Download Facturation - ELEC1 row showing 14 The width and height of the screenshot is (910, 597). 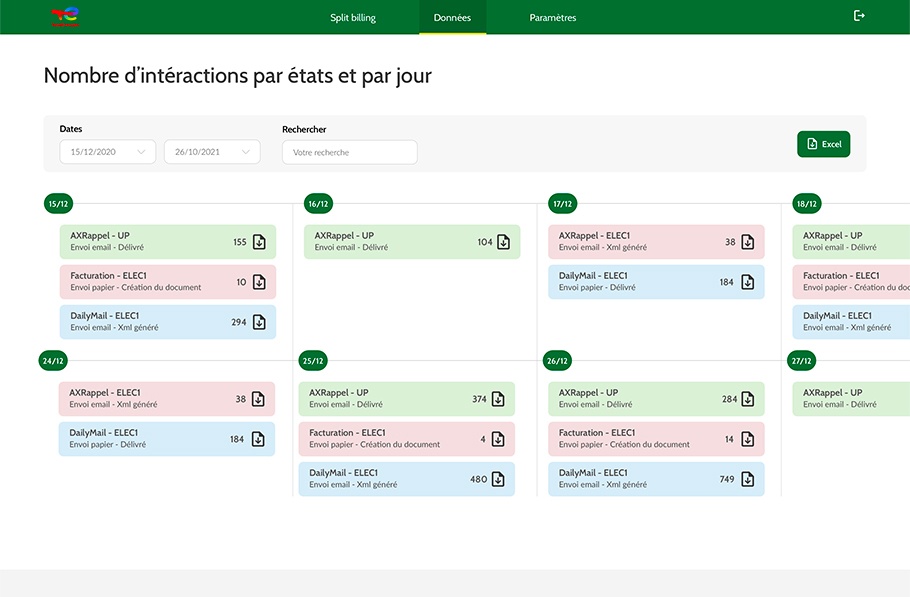(x=747, y=439)
